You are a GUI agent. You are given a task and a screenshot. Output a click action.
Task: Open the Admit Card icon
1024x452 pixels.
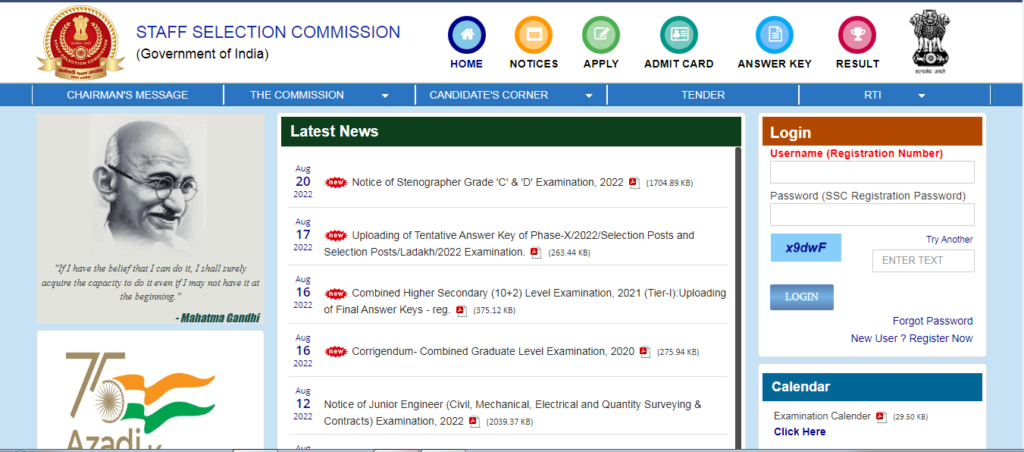point(679,35)
